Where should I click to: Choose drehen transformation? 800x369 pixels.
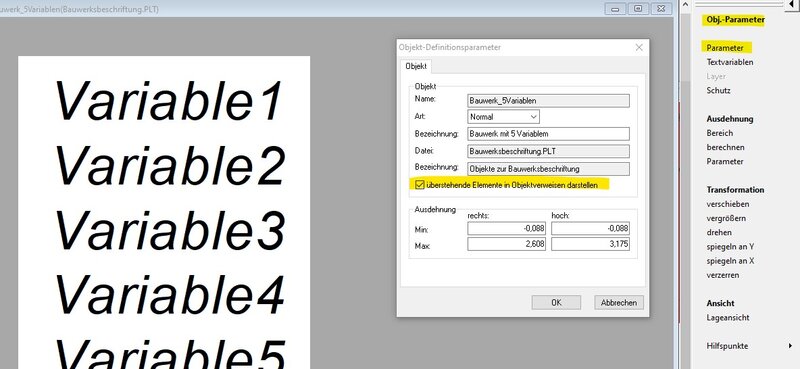point(719,232)
